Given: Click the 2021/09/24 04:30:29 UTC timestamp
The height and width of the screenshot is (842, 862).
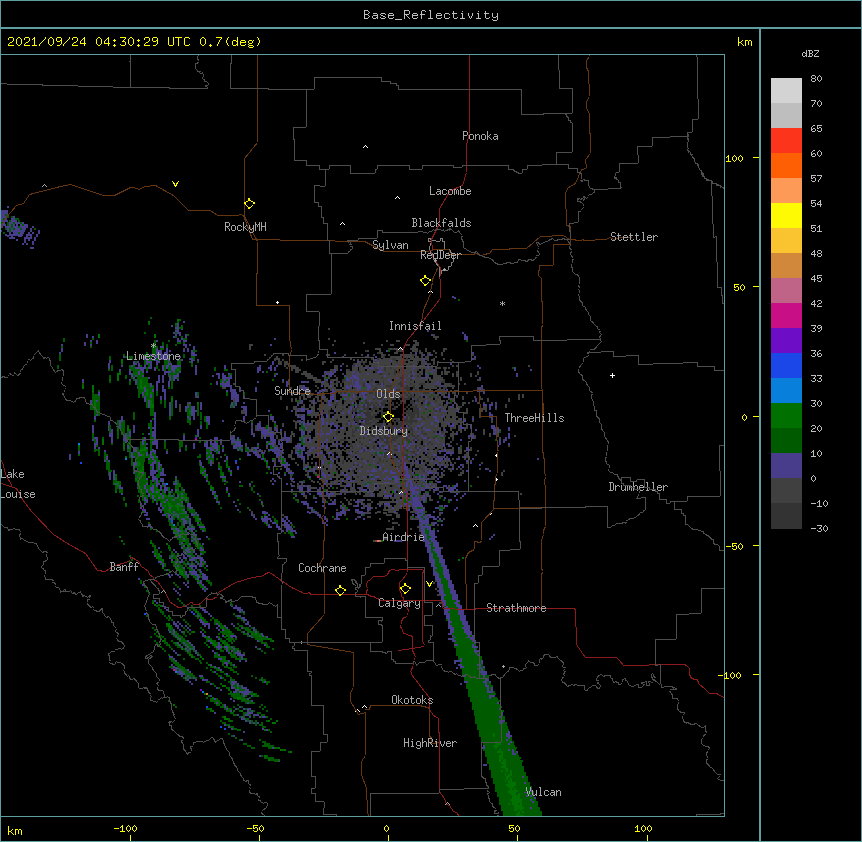Looking at the screenshot, I should [x=99, y=42].
